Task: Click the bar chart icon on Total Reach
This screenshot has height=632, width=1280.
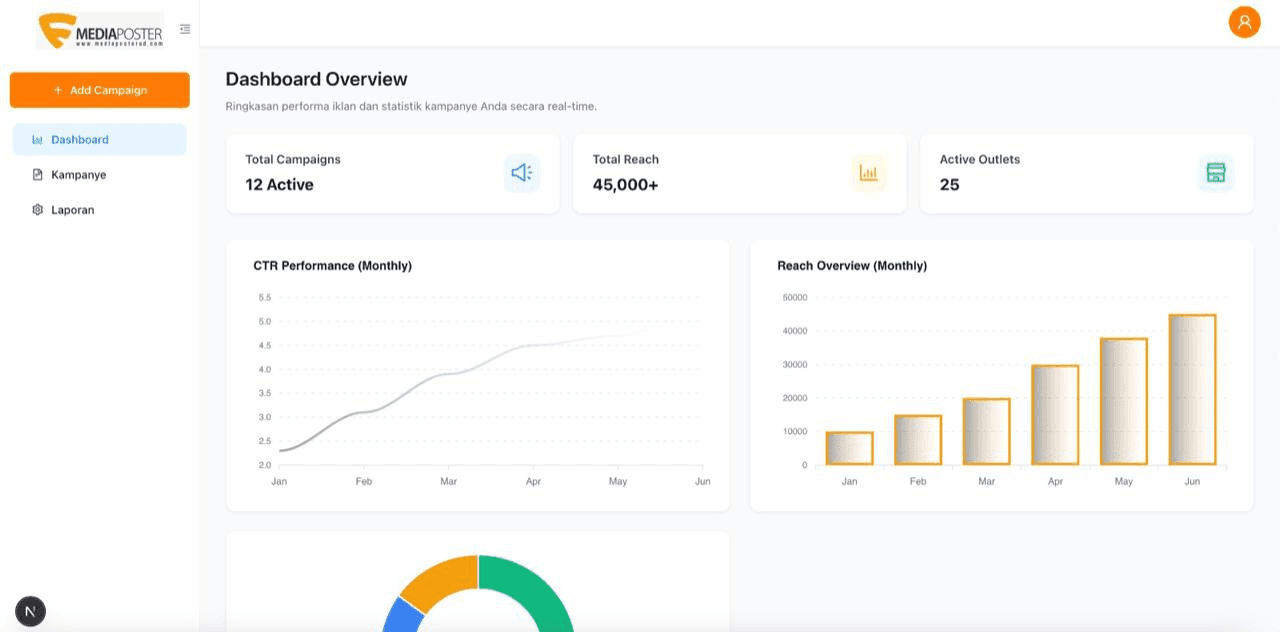Action: point(868,173)
